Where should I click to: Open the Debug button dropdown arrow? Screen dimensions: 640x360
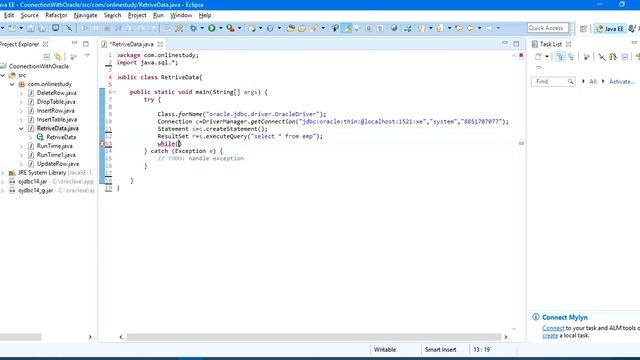tap(202, 28)
